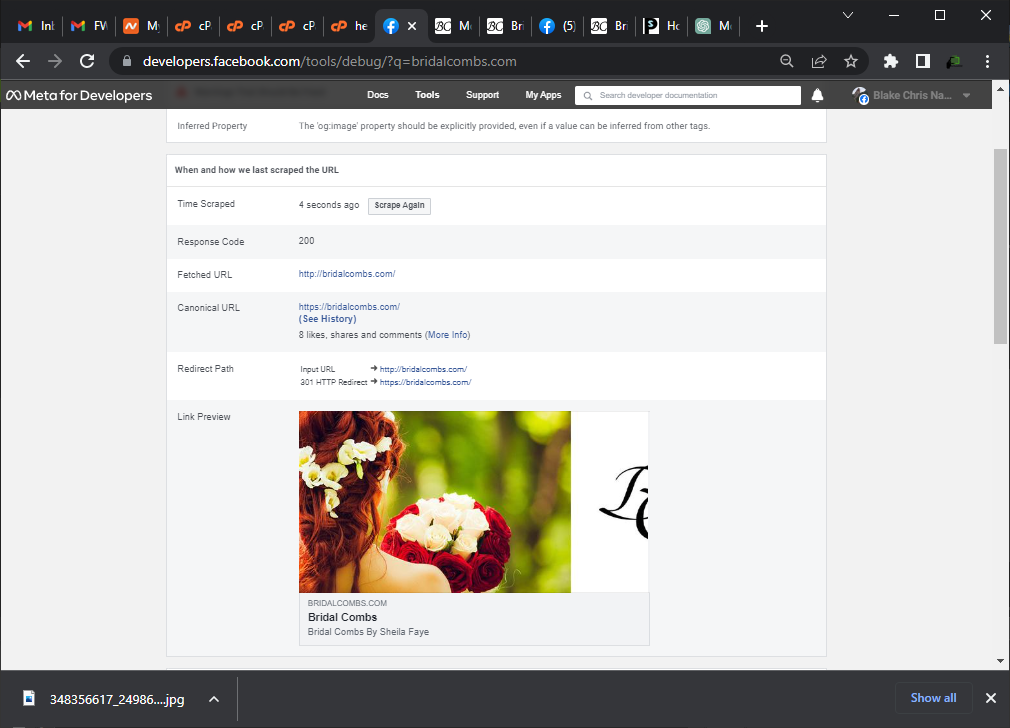Click the Scrape Again button
This screenshot has width=1010, height=728.
399,206
